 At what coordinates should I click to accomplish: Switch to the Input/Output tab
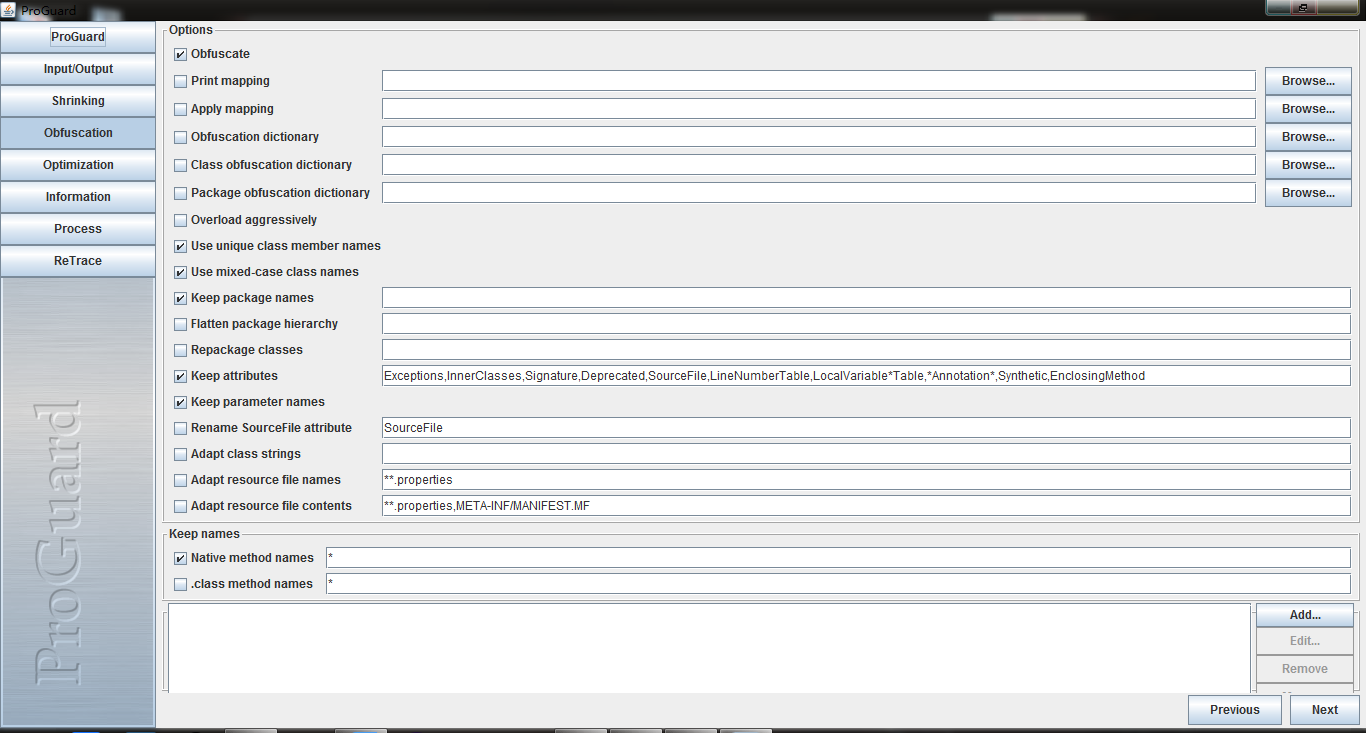coord(78,69)
